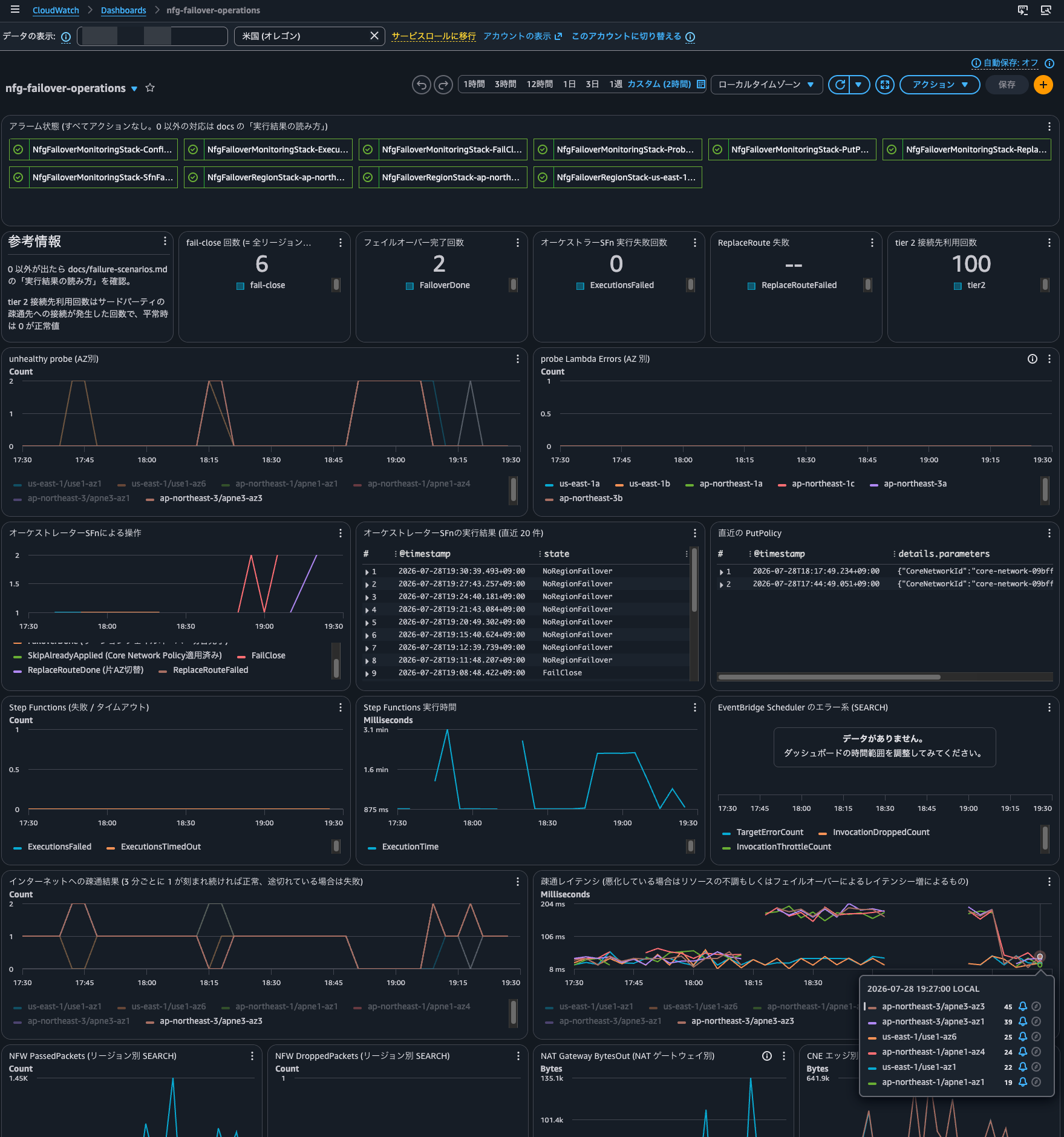Show info on NAT Gateway BytesOut widget
This screenshot has width=1064, height=1137.
point(767,1056)
